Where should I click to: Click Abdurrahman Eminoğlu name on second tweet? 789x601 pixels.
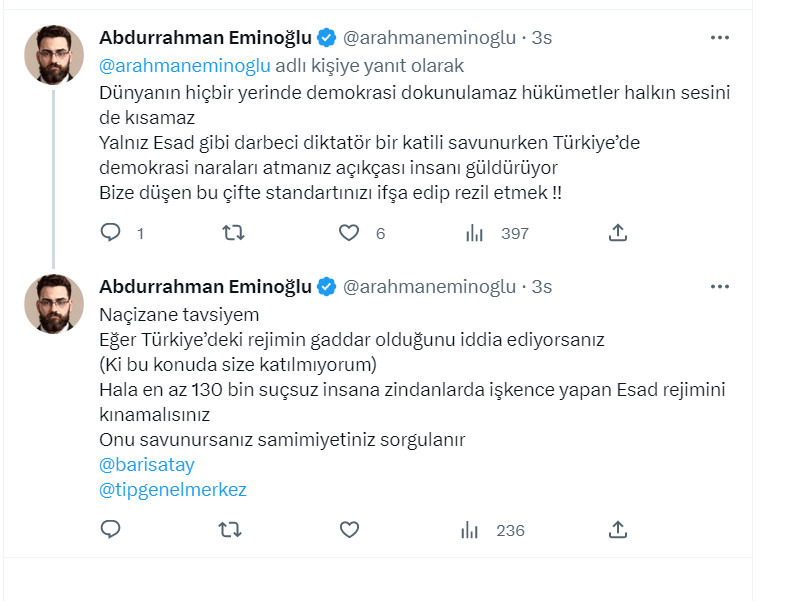point(205,287)
